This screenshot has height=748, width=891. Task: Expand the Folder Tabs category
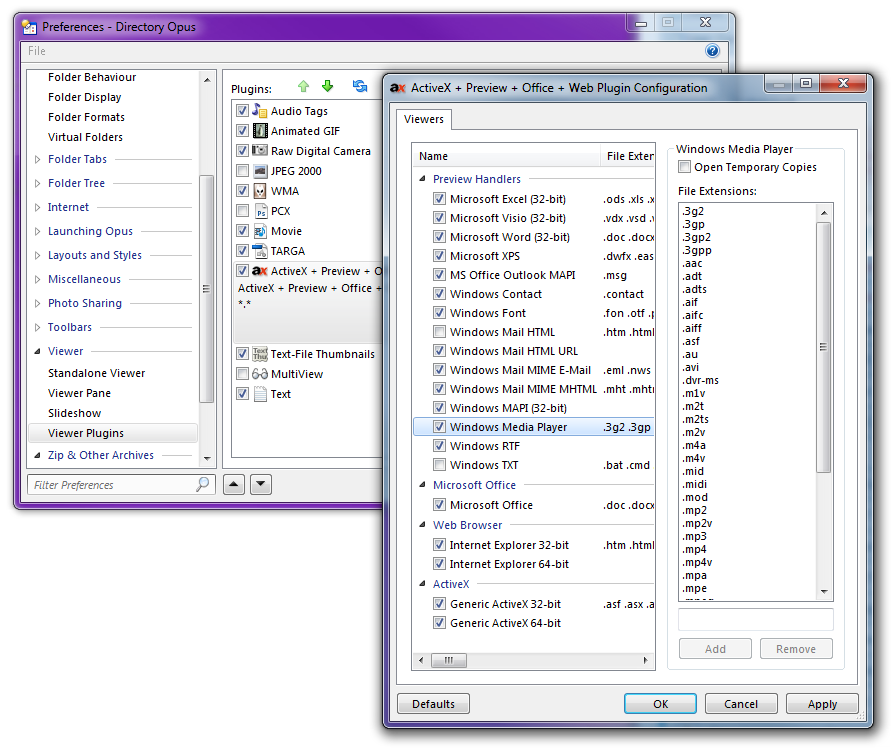point(38,159)
